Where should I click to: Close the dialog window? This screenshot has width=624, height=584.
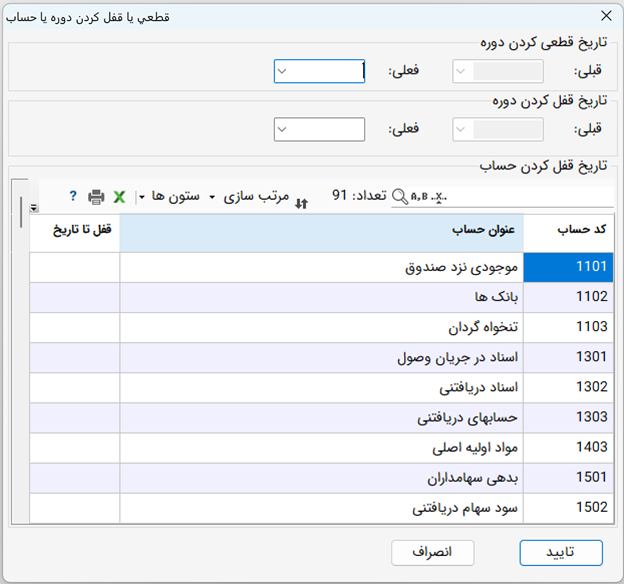[x=606, y=16]
